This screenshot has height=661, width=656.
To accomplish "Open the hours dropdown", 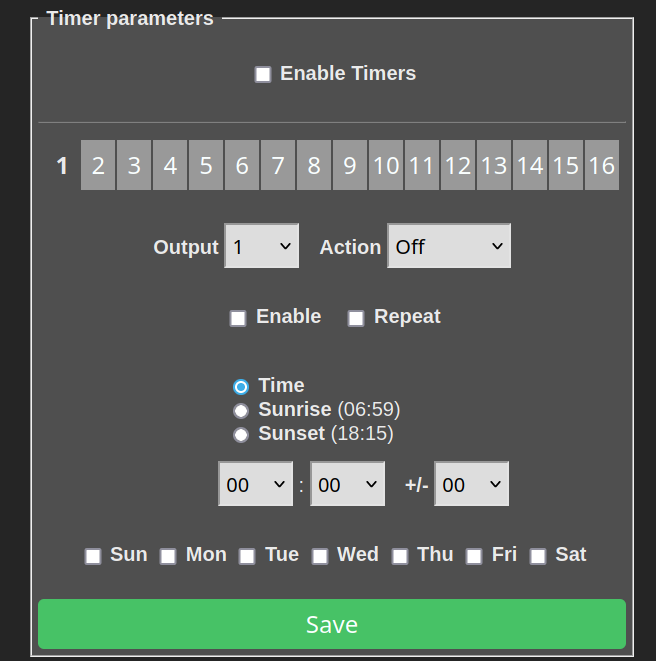I will [x=255, y=484].
